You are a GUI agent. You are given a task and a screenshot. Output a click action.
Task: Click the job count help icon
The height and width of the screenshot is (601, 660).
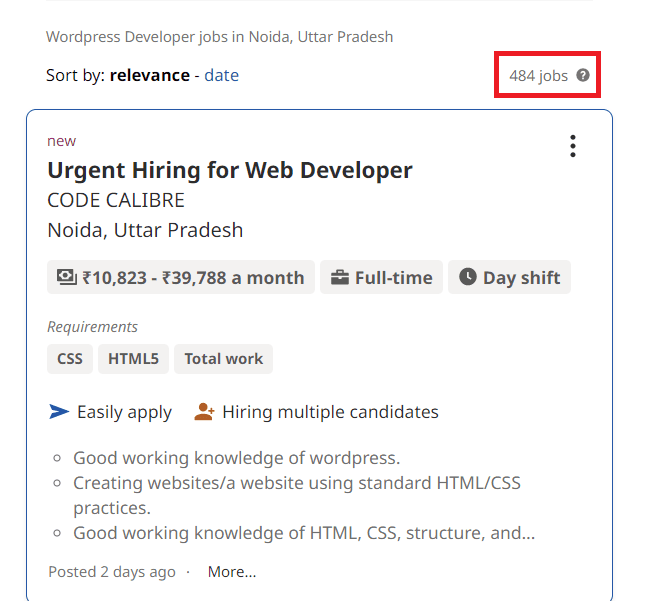(583, 75)
